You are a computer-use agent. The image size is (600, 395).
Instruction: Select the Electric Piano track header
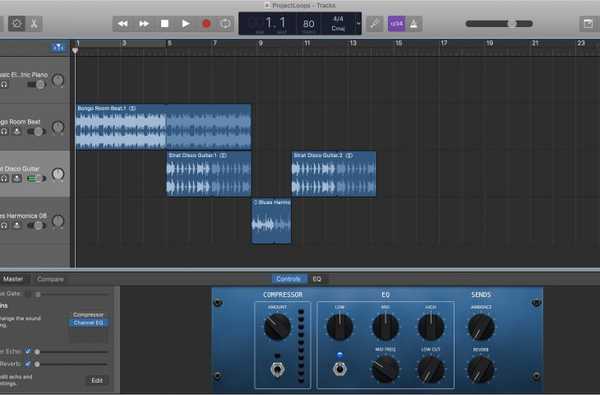click(35, 80)
